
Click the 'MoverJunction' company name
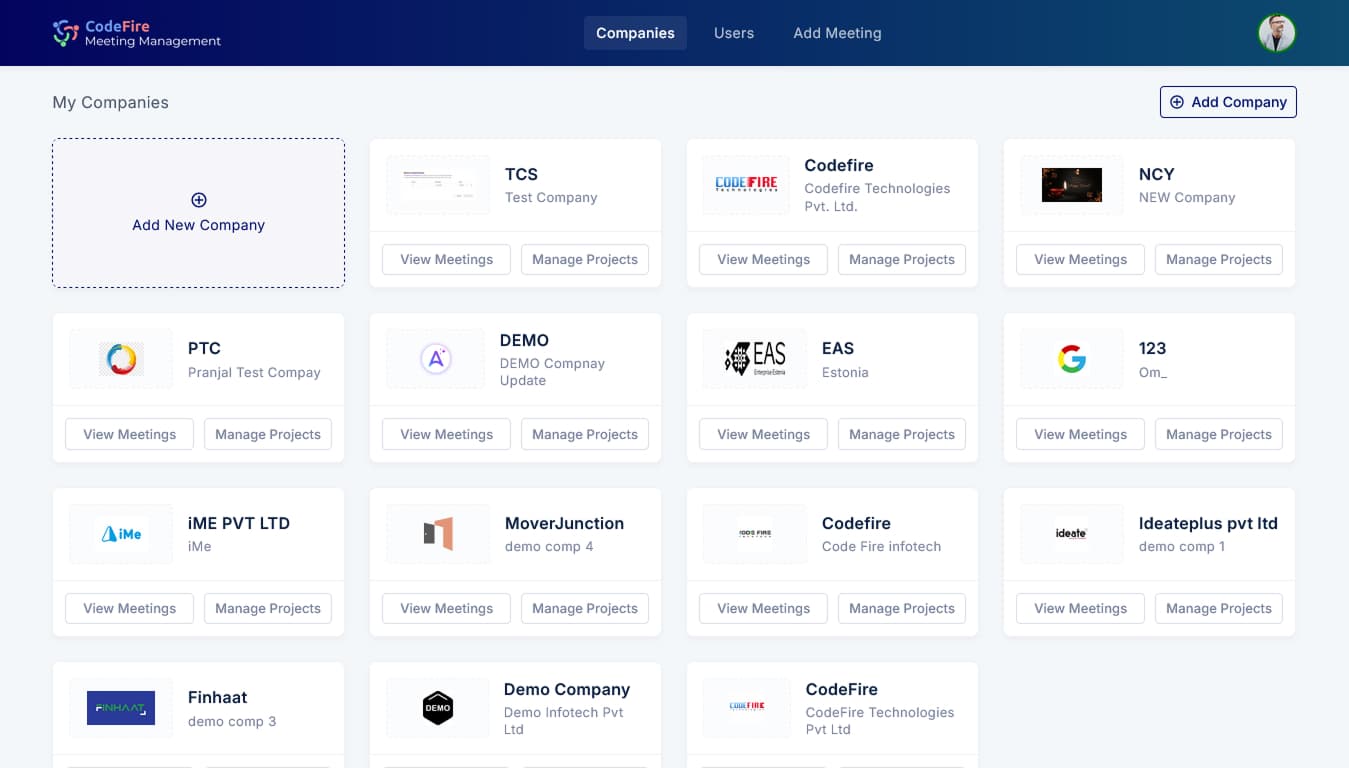click(x=564, y=523)
